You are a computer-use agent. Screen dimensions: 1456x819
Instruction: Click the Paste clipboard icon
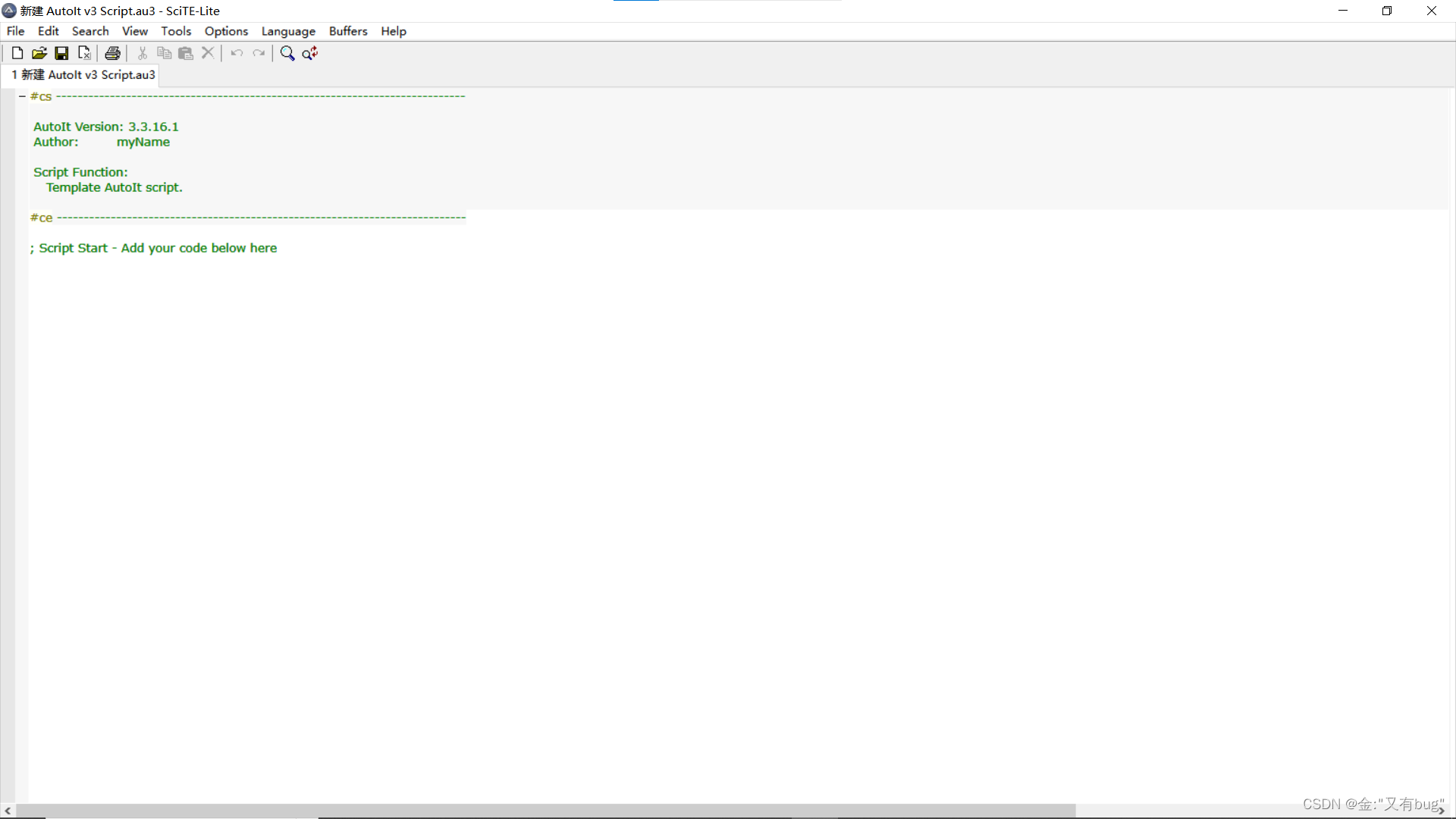point(186,53)
